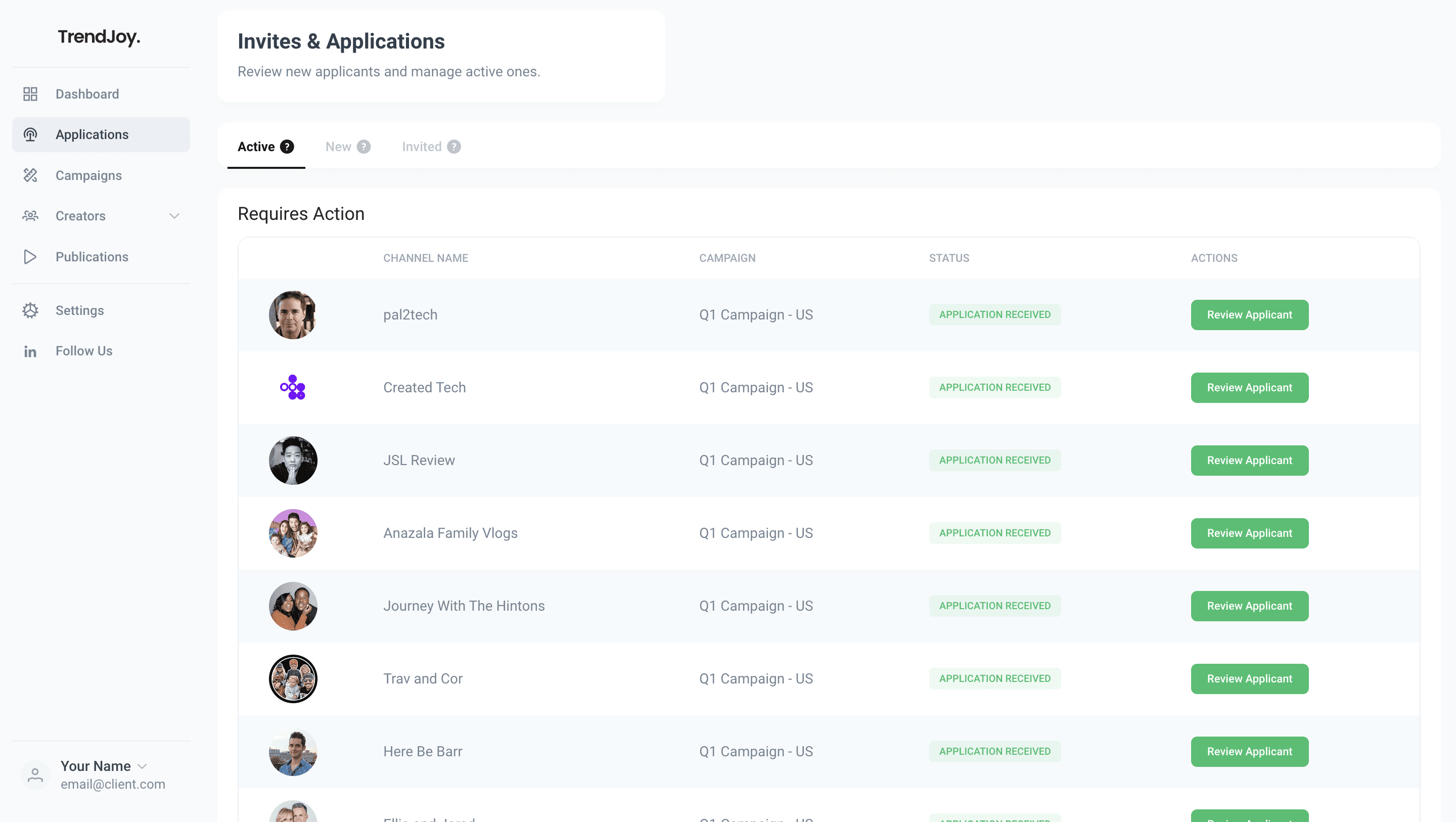The width and height of the screenshot is (1456, 822).
Task: Switch to the Invited tab
Action: coord(431,147)
